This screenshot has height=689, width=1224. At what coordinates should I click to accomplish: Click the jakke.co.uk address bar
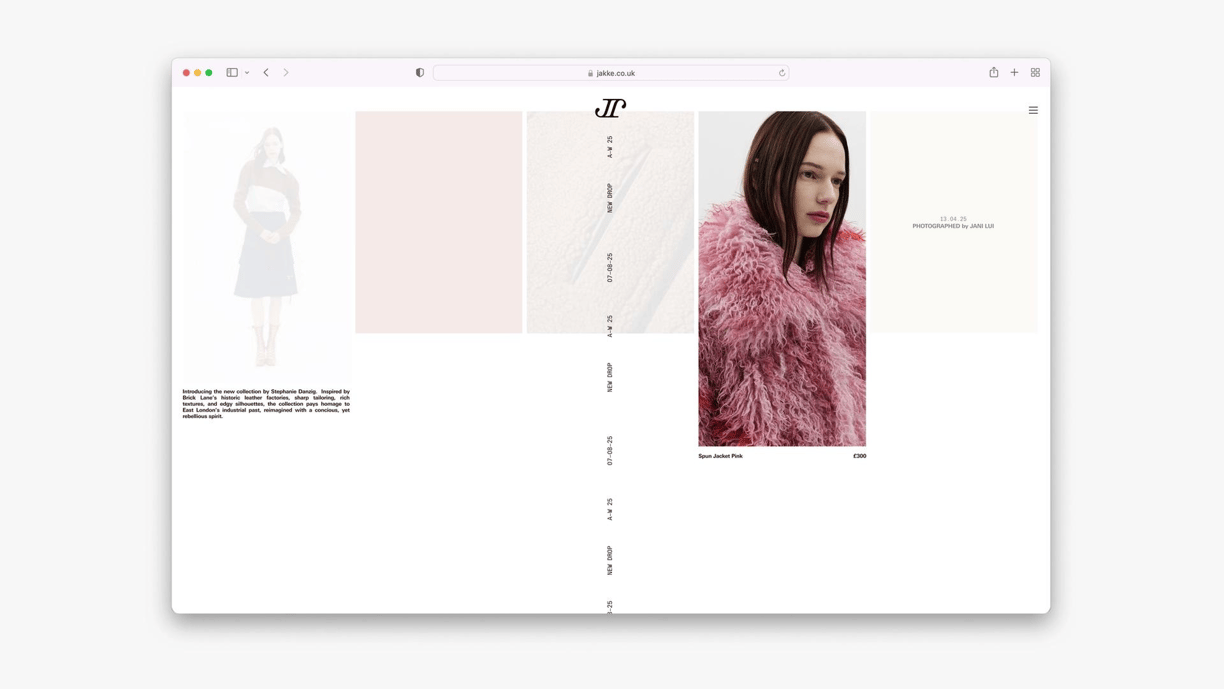coord(611,73)
